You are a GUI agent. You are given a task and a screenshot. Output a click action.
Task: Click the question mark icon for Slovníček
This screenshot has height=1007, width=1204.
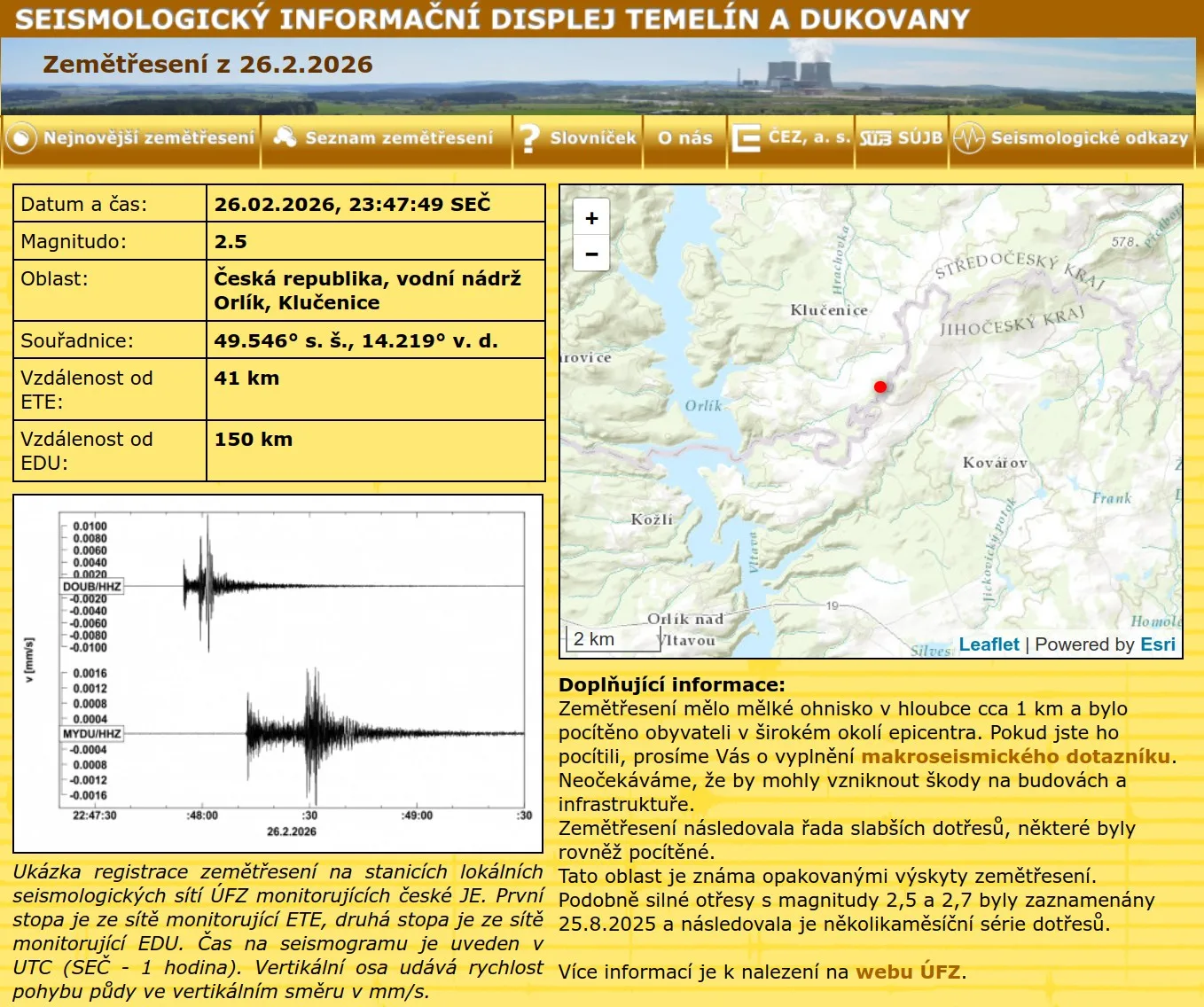(529, 138)
